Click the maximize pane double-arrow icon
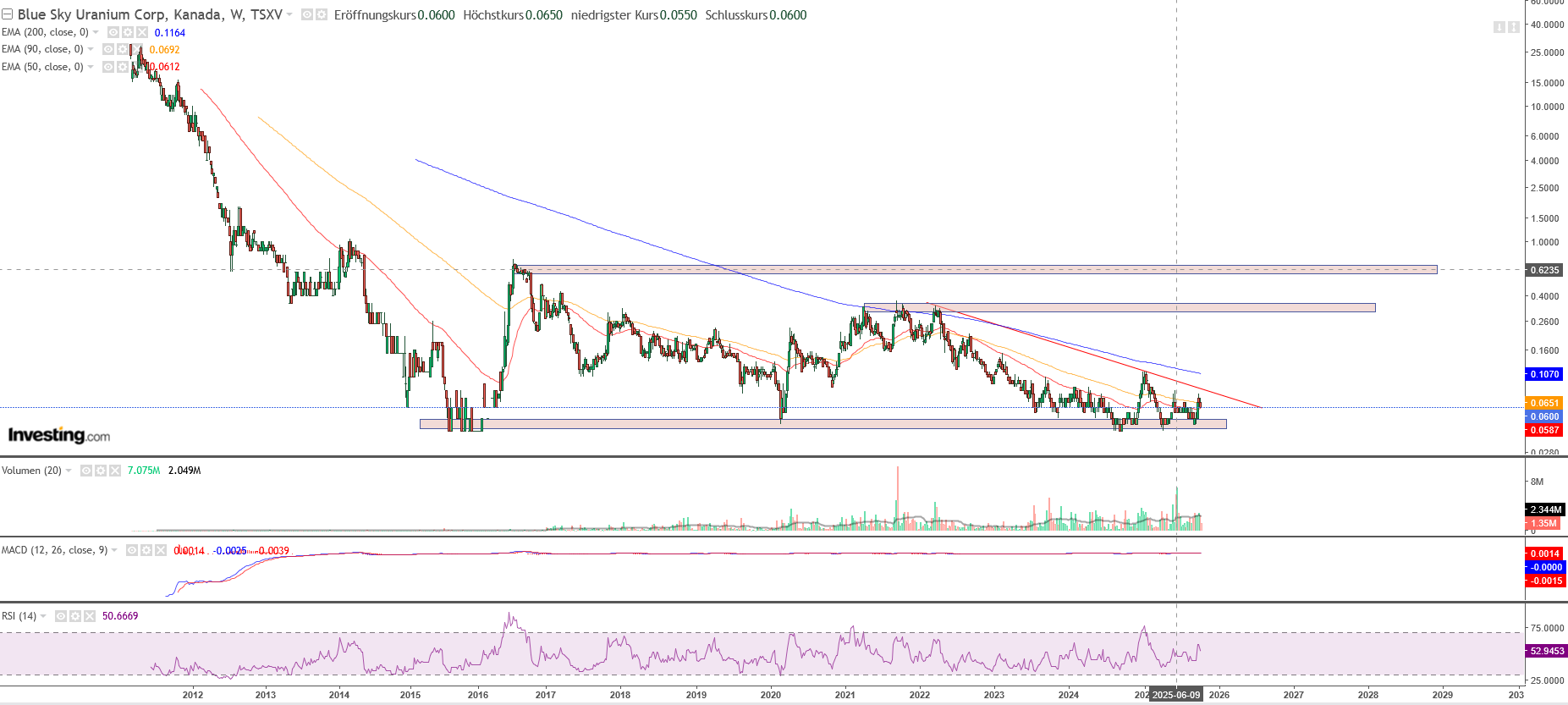Image resolution: width=1568 pixels, height=705 pixels. pyautogui.click(x=1513, y=27)
